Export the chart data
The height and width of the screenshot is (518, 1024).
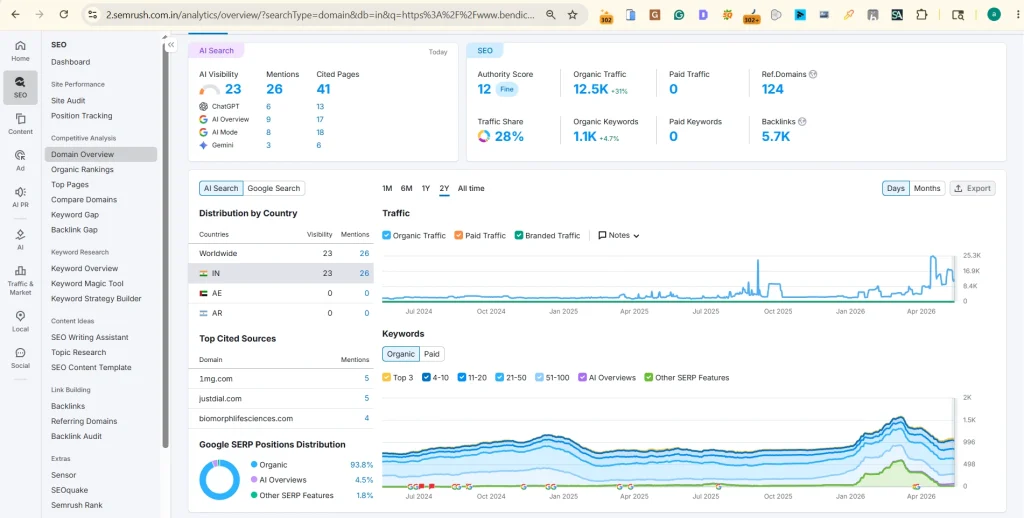[x=972, y=188]
